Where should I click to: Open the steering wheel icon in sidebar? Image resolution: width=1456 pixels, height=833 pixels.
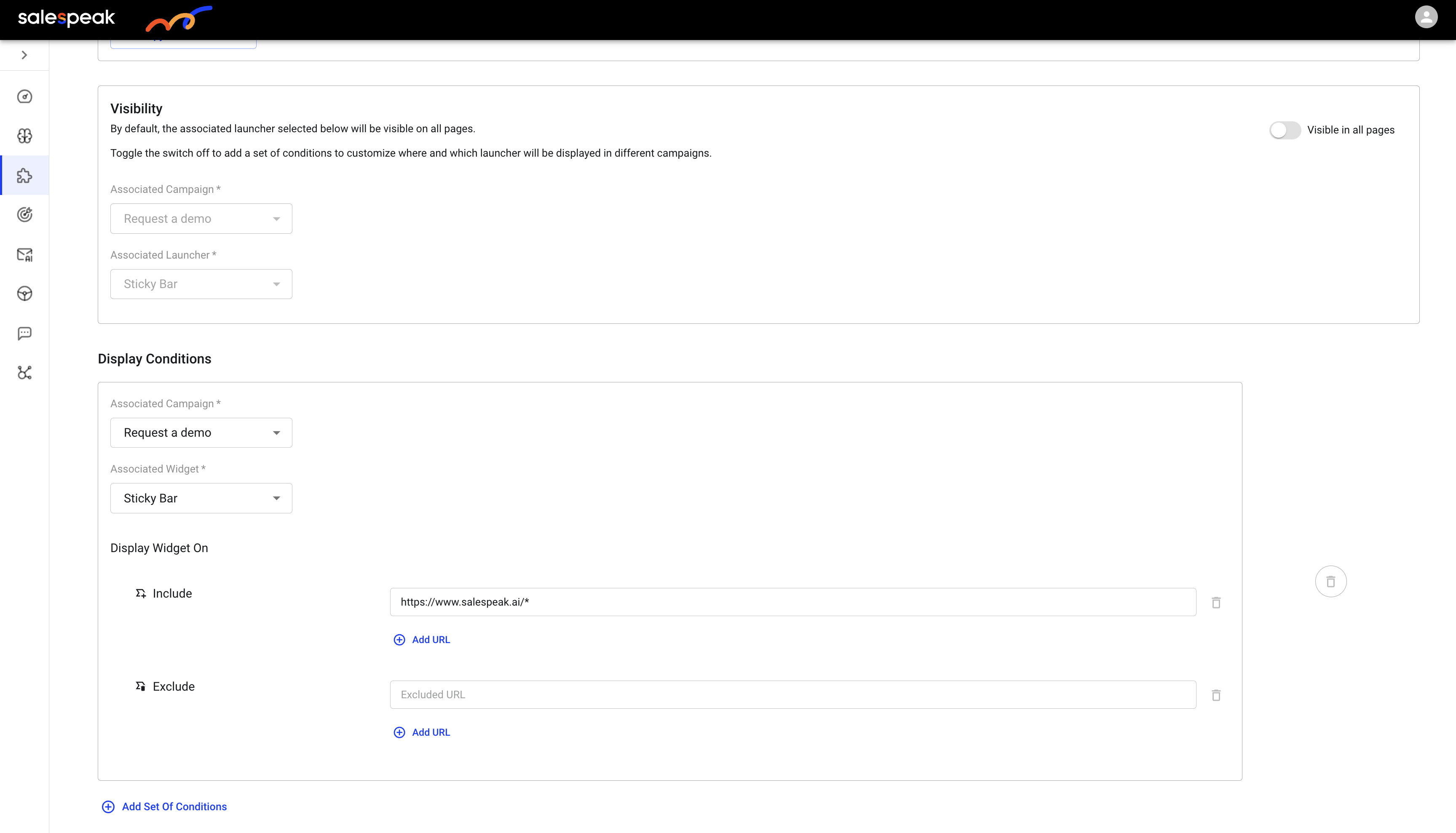pos(24,294)
